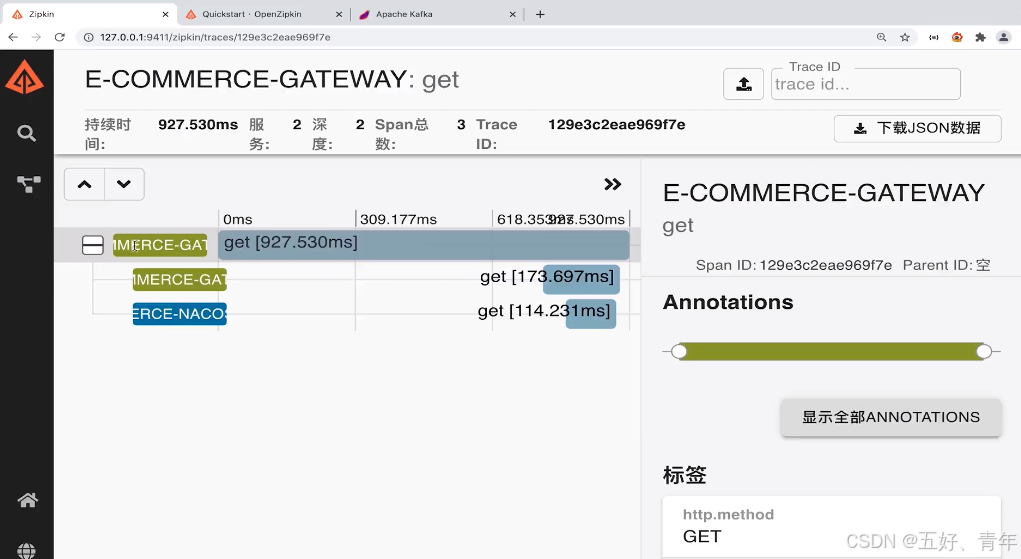The image size is (1021, 559).
Task: Click the Annotations heading
Action: (x=728, y=302)
